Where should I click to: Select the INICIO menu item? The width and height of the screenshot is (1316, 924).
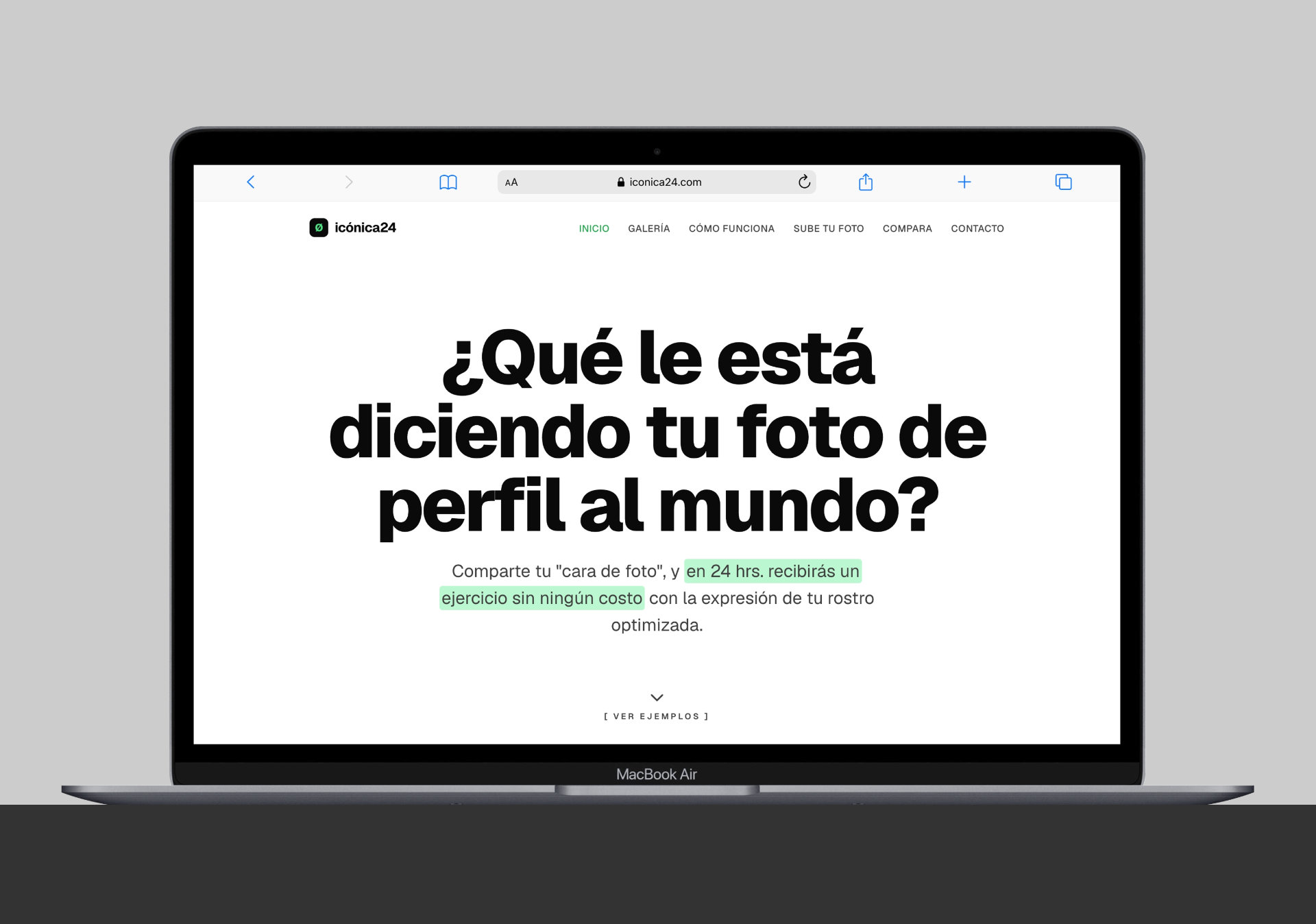point(594,228)
